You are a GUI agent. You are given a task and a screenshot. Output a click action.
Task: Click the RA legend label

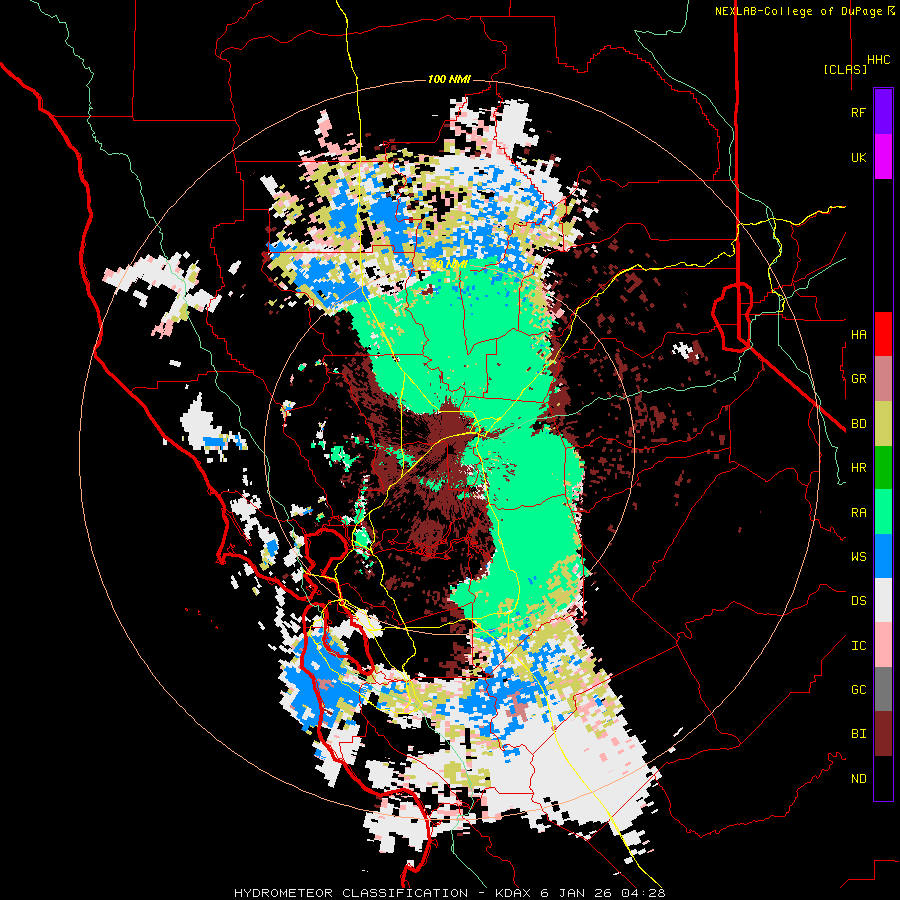(858, 512)
